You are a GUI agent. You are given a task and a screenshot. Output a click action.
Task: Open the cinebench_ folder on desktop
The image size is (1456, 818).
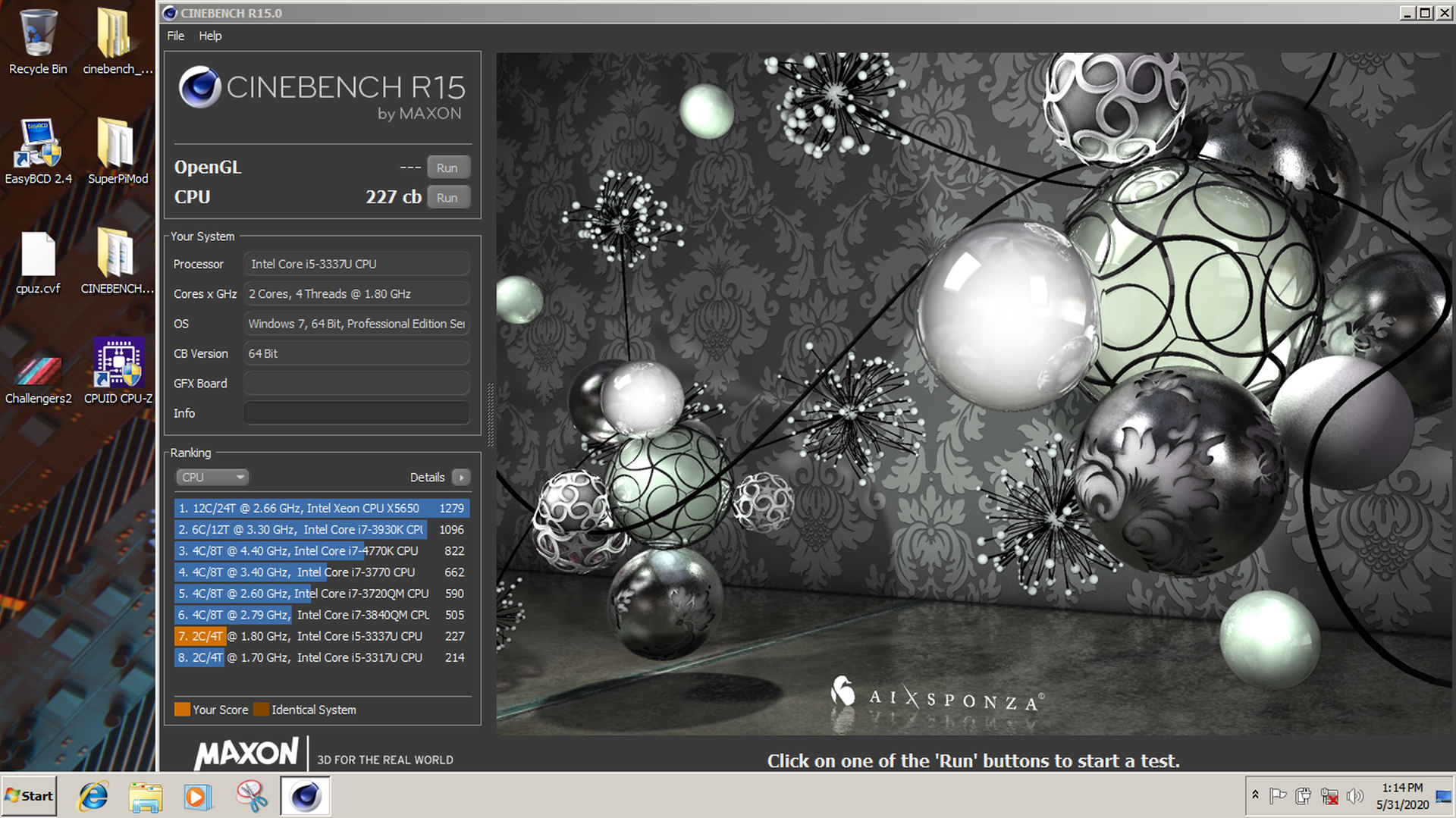click(117, 42)
